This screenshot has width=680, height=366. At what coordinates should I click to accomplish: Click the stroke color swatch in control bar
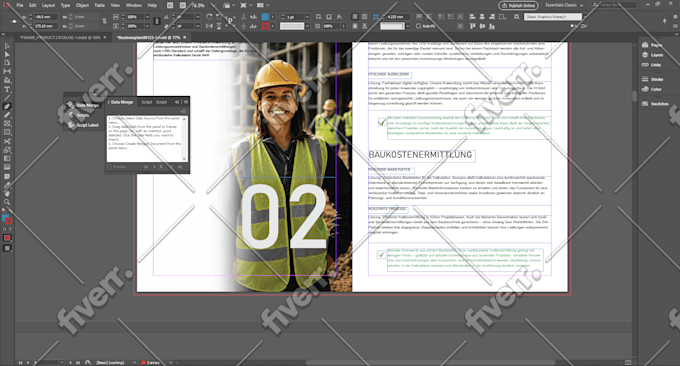click(x=265, y=26)
